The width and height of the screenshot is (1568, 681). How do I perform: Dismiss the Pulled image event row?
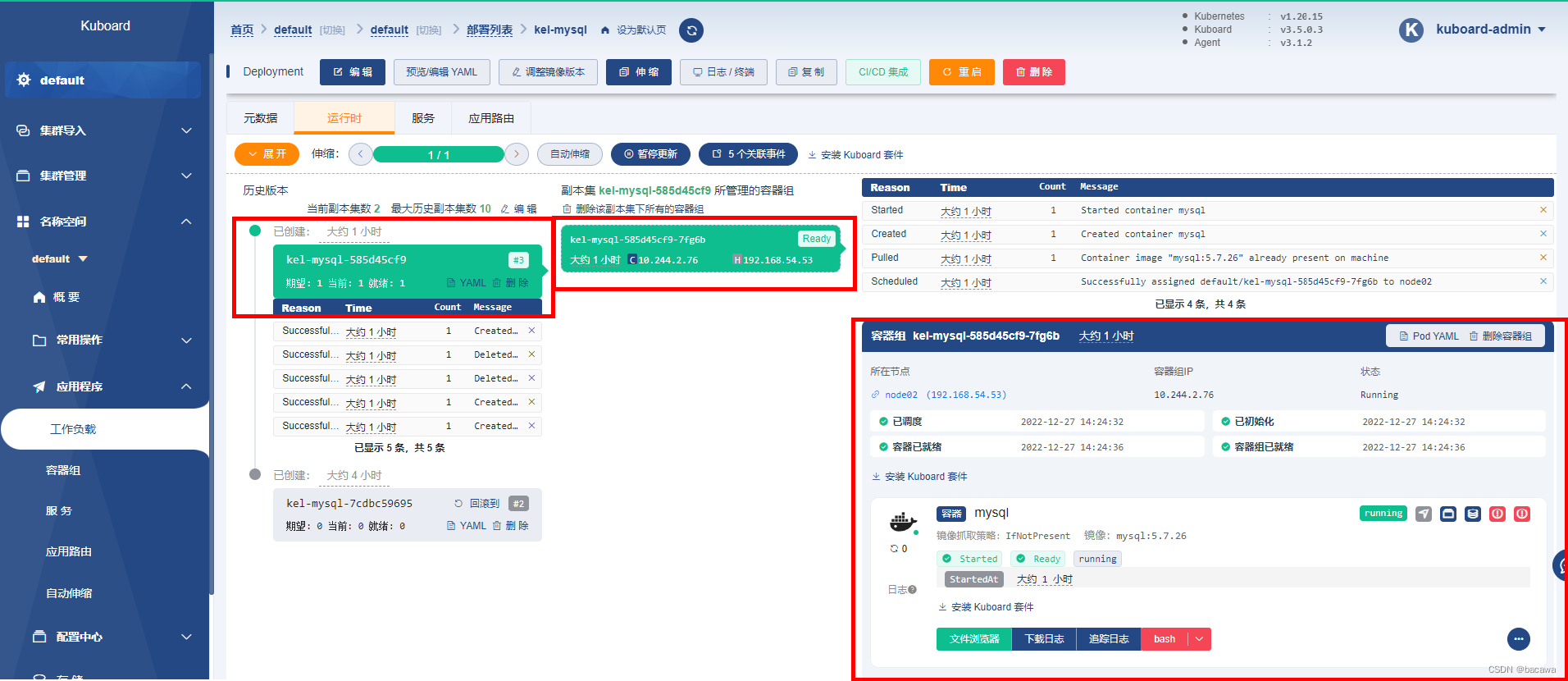(x=1543, y=258)
